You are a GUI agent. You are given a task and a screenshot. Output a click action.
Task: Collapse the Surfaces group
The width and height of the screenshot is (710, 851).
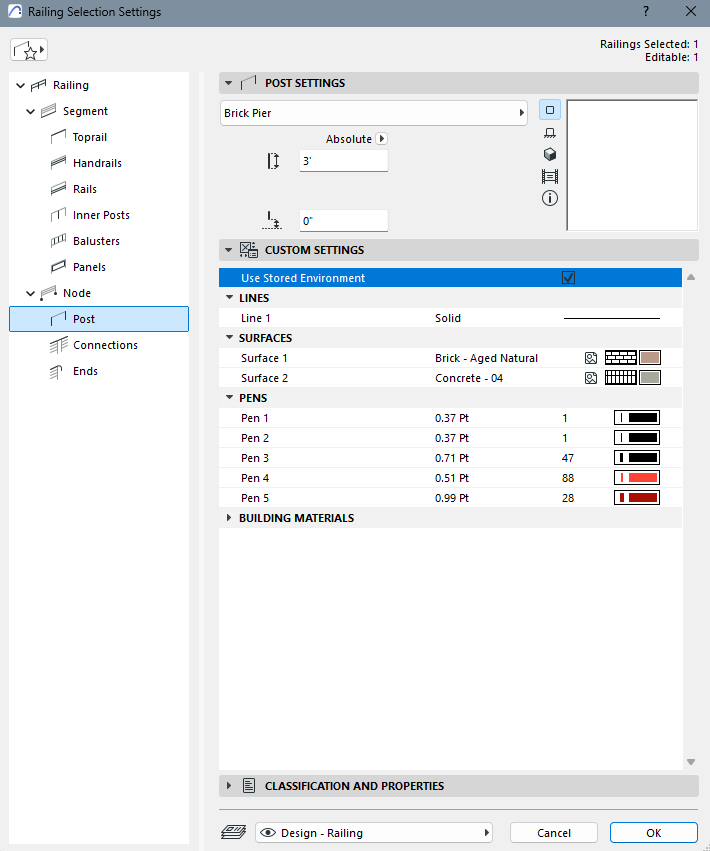pyautogui.click(x=230, y=338)
